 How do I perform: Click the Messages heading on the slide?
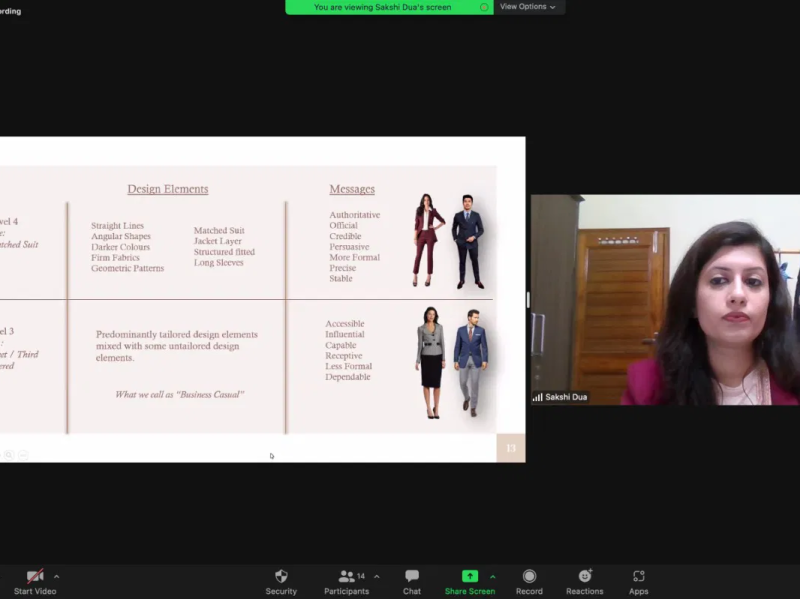pyautogui.click(x=352, y=189)
